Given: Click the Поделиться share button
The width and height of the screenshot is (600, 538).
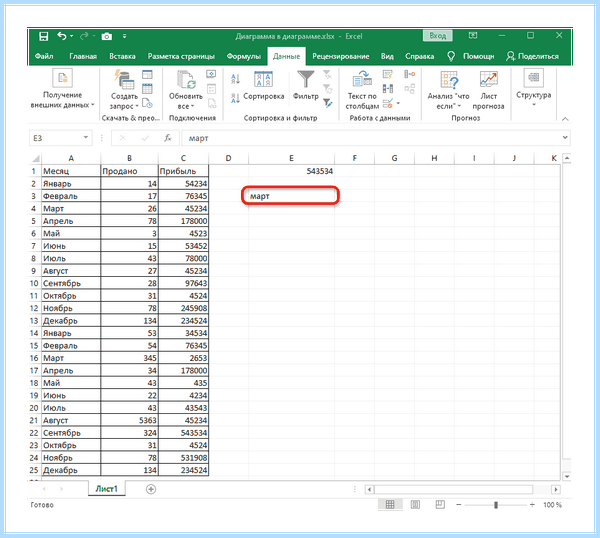Looking at the screenshot, I should [x=532, y=56].
